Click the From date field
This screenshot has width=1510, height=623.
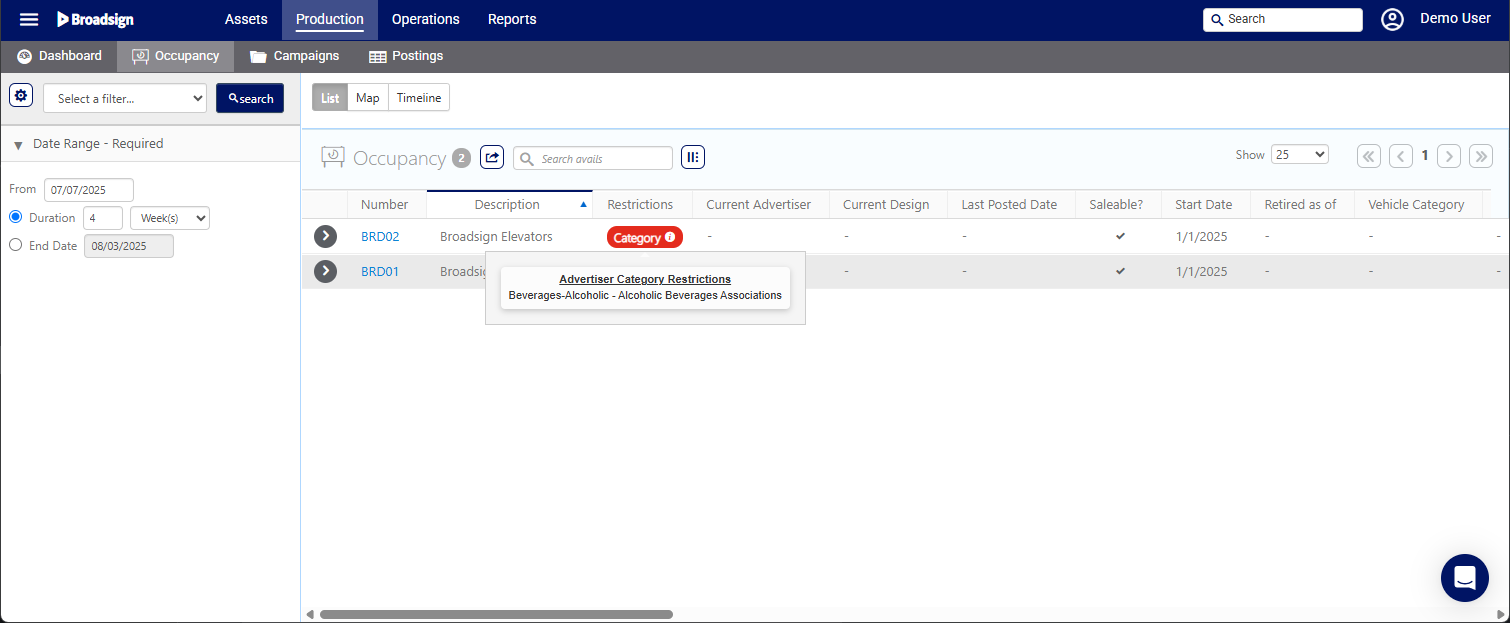[89, 190]
